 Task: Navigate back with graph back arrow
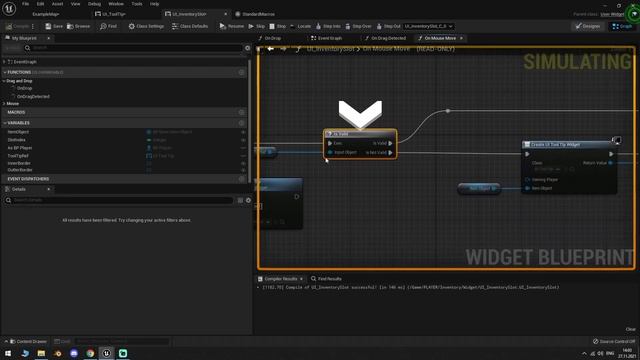pos(270,49)
